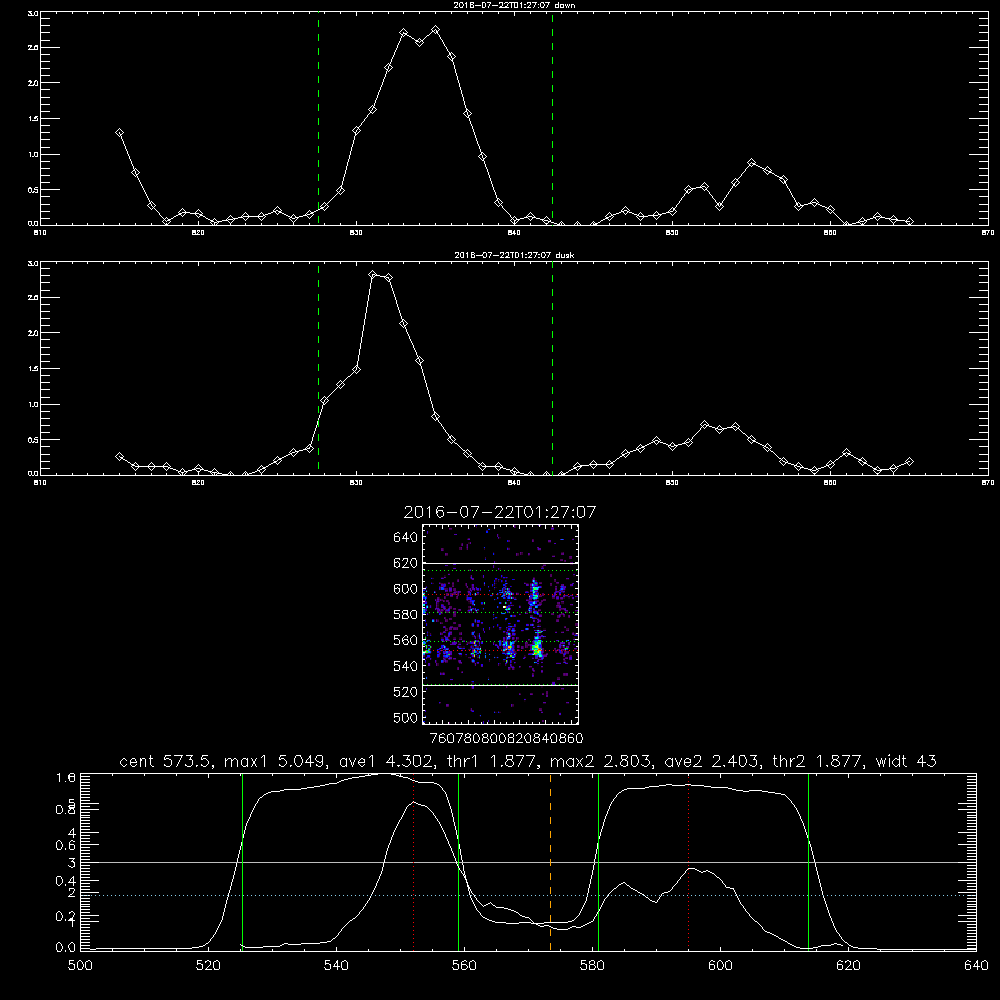
Task: Click 'thr2 1.877' in the stats line
Action: point(818,761)
